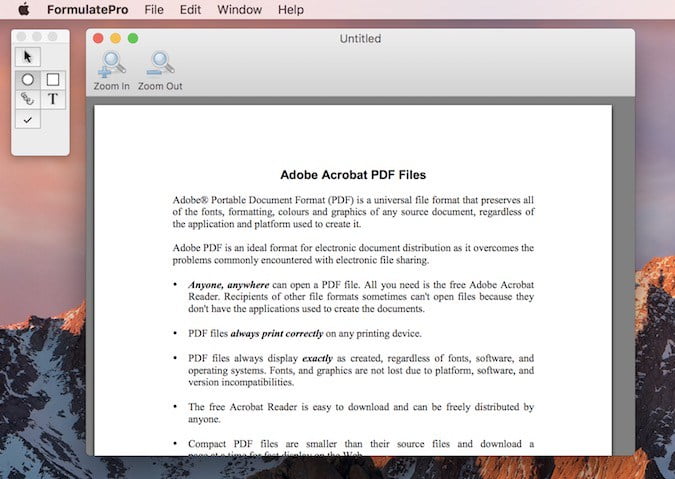Select the rectangle shape tool
The height and width of the screenshot is (479, 675).
[53, 80]
